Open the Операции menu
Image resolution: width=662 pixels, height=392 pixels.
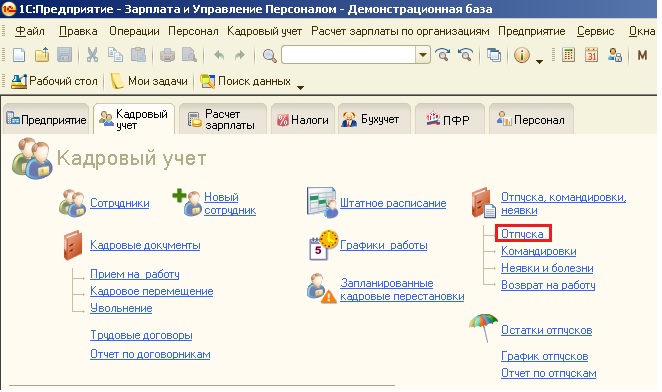click(134, 31)
